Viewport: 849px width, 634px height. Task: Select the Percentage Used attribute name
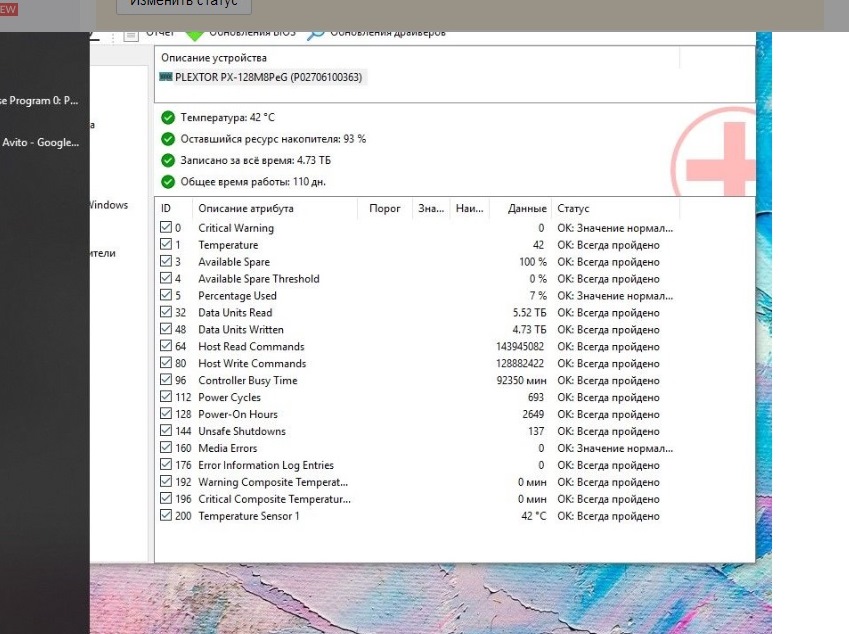[237, 296]
